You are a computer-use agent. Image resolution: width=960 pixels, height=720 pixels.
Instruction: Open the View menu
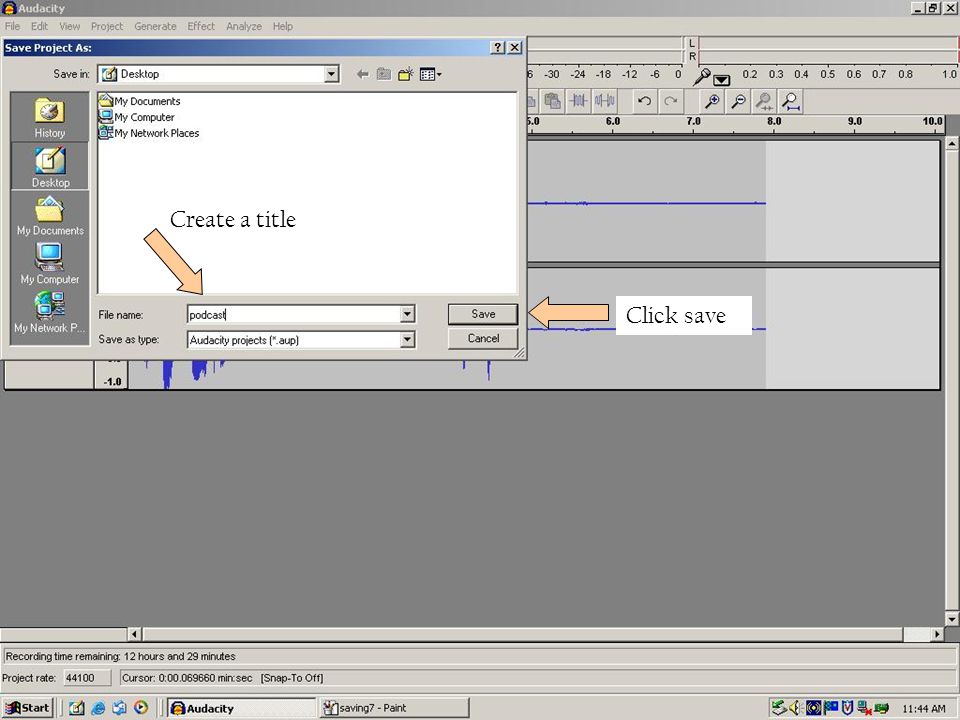click(69, 26)
